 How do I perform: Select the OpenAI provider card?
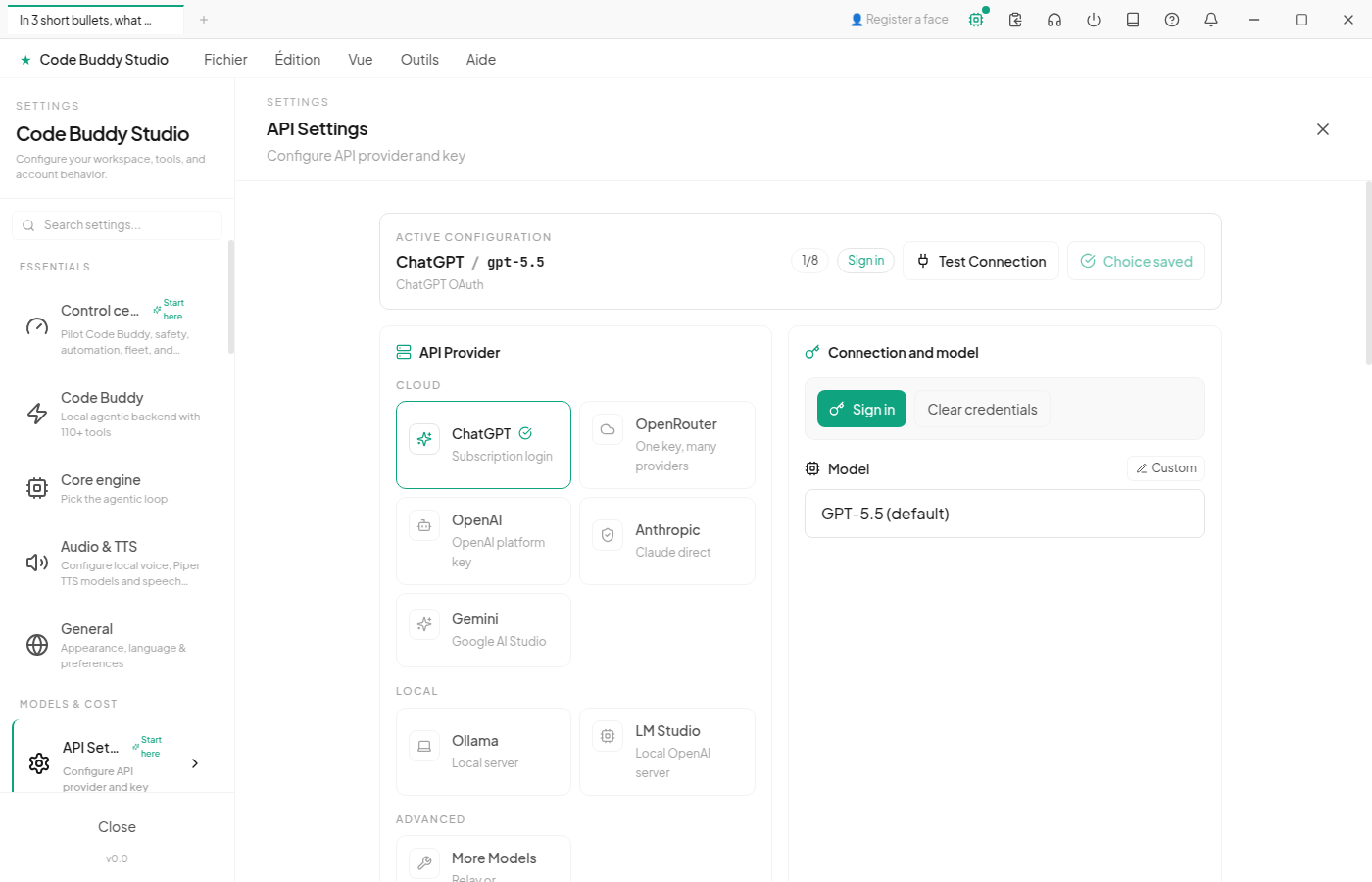[483, 541]
